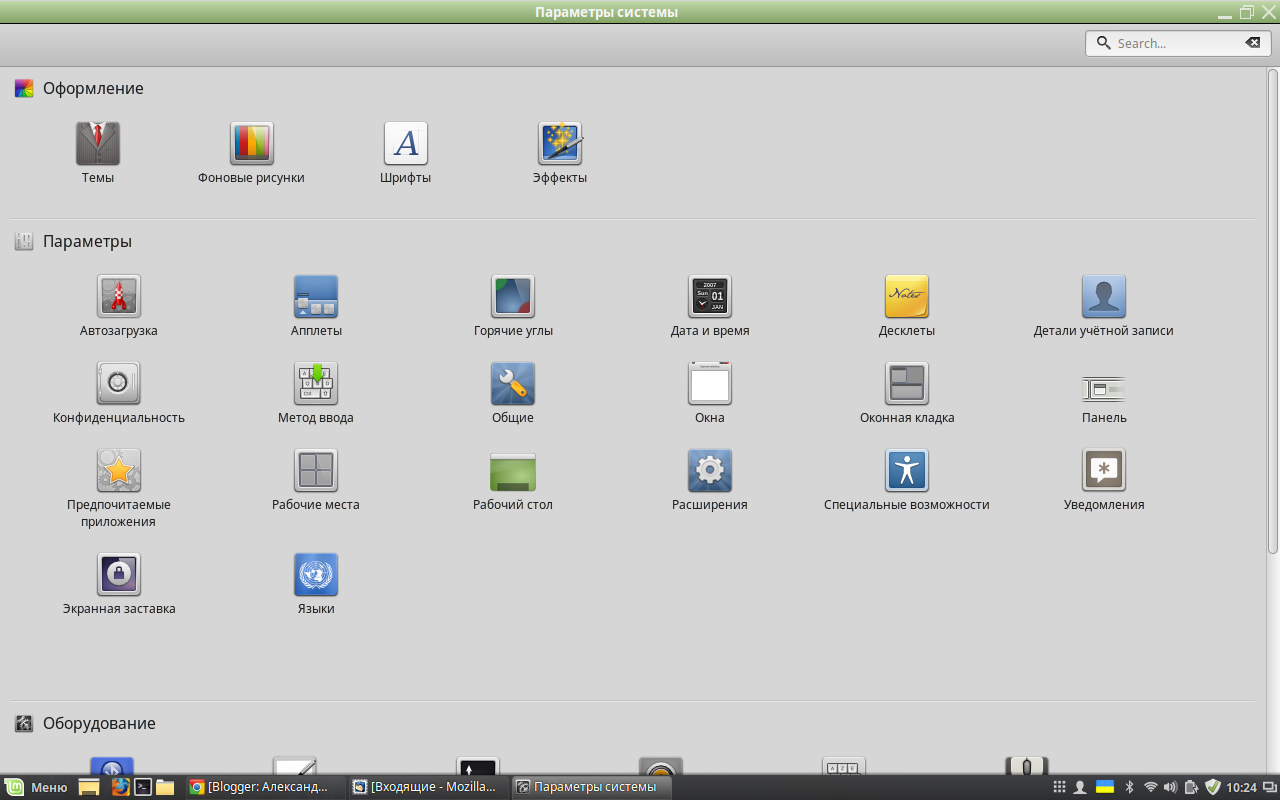Screen dimensions: 1280x800
Task: Click the Оформление section heading
Action: (x=93, y=88)
